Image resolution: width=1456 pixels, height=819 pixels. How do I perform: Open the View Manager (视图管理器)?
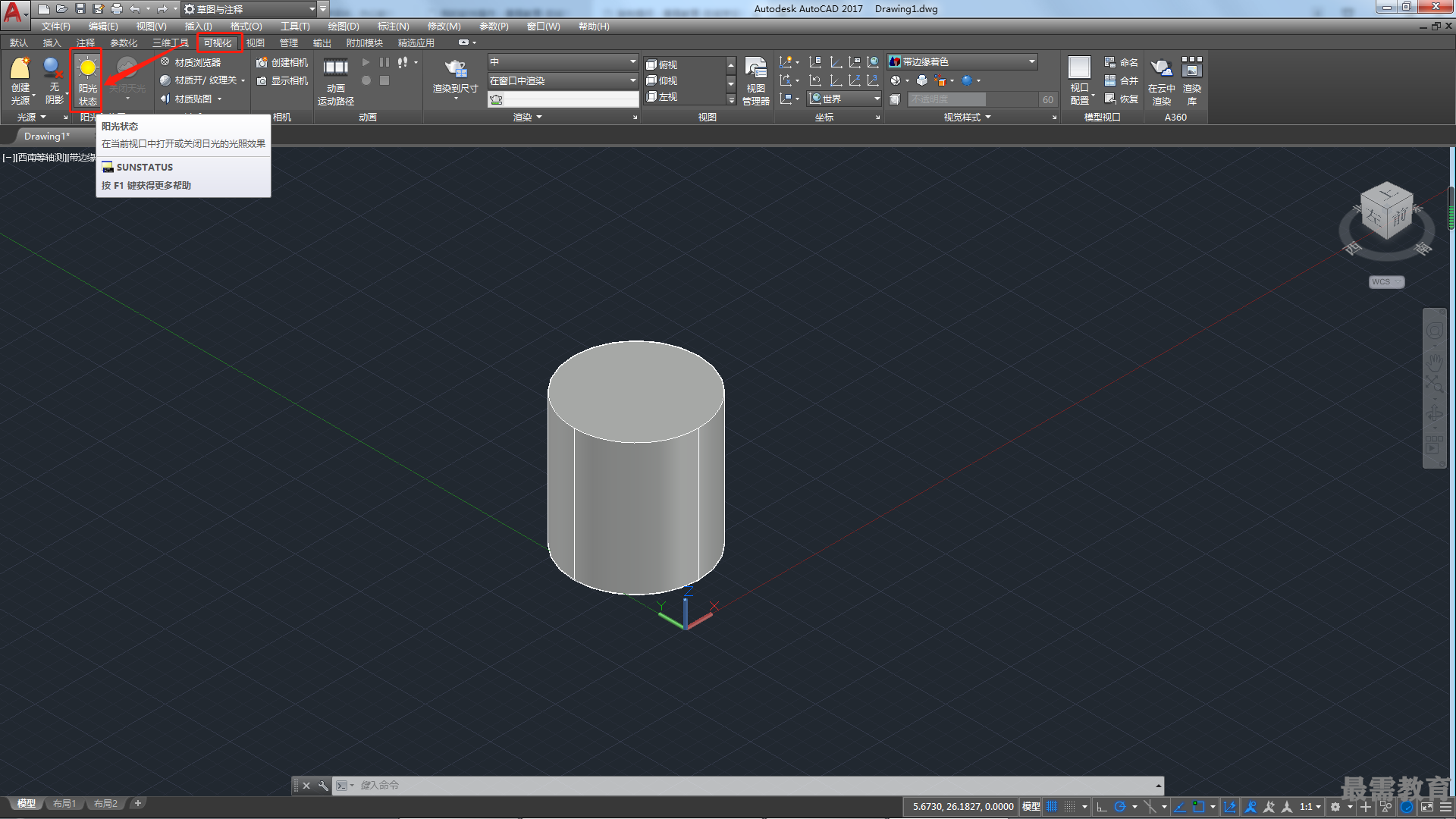click(x=755, y=80)
